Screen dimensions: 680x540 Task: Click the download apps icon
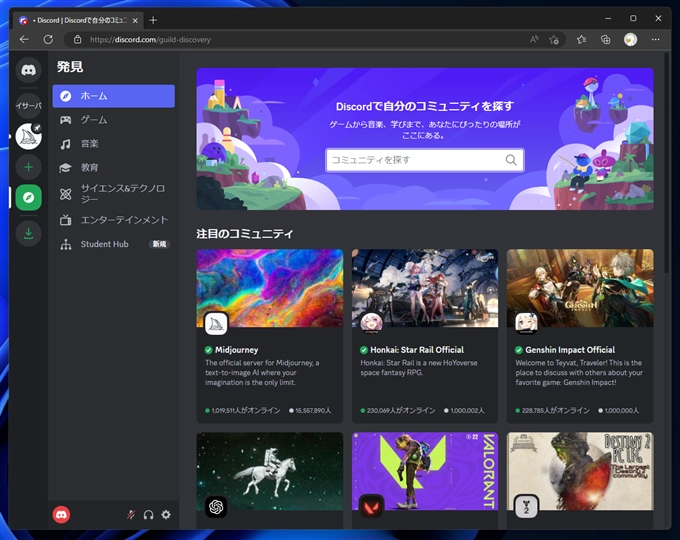click(x=29, y=233)
